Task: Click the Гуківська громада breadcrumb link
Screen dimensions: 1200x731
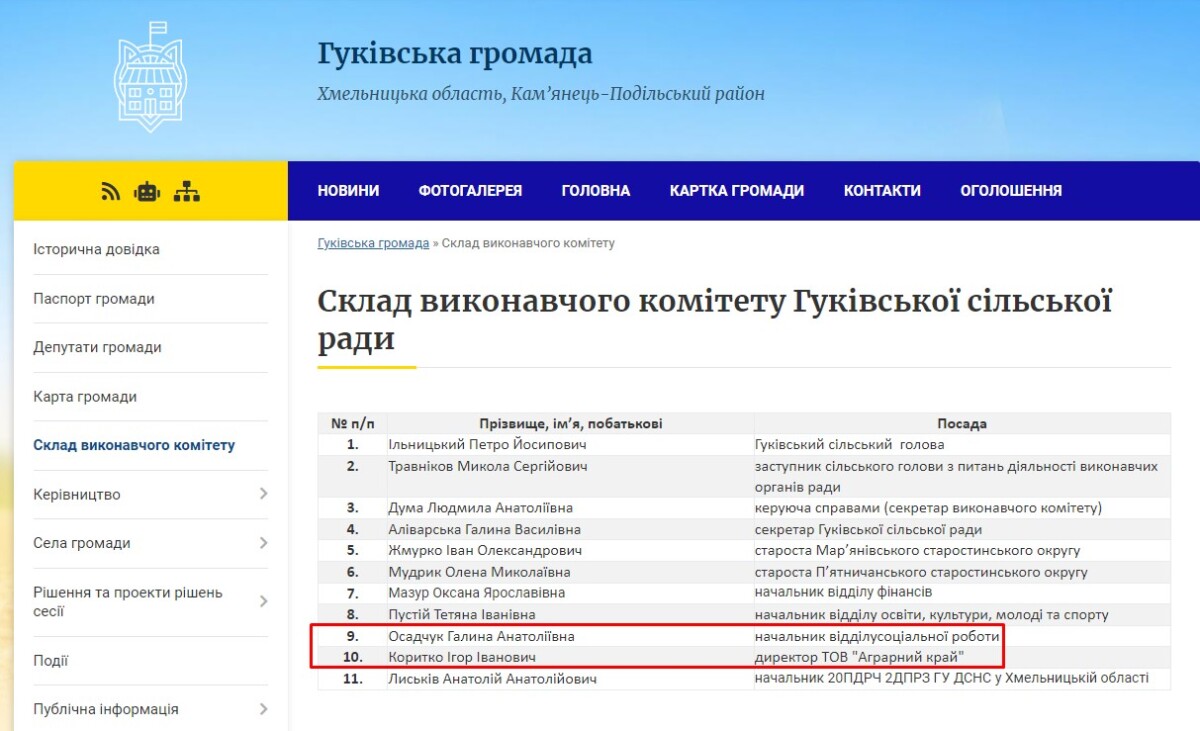Action: pos(372,243)
